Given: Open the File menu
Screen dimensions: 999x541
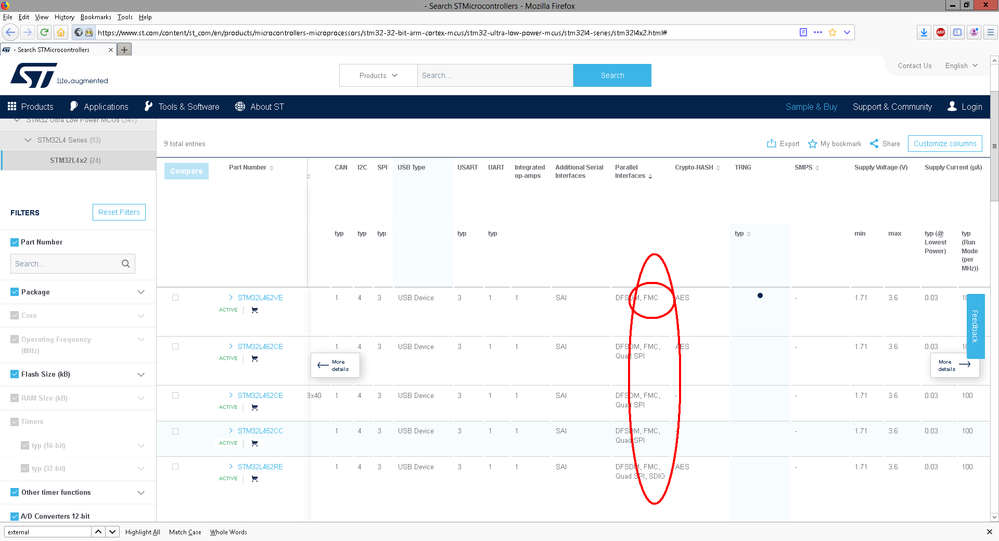Looking at the screenshot, I should 8,17.
